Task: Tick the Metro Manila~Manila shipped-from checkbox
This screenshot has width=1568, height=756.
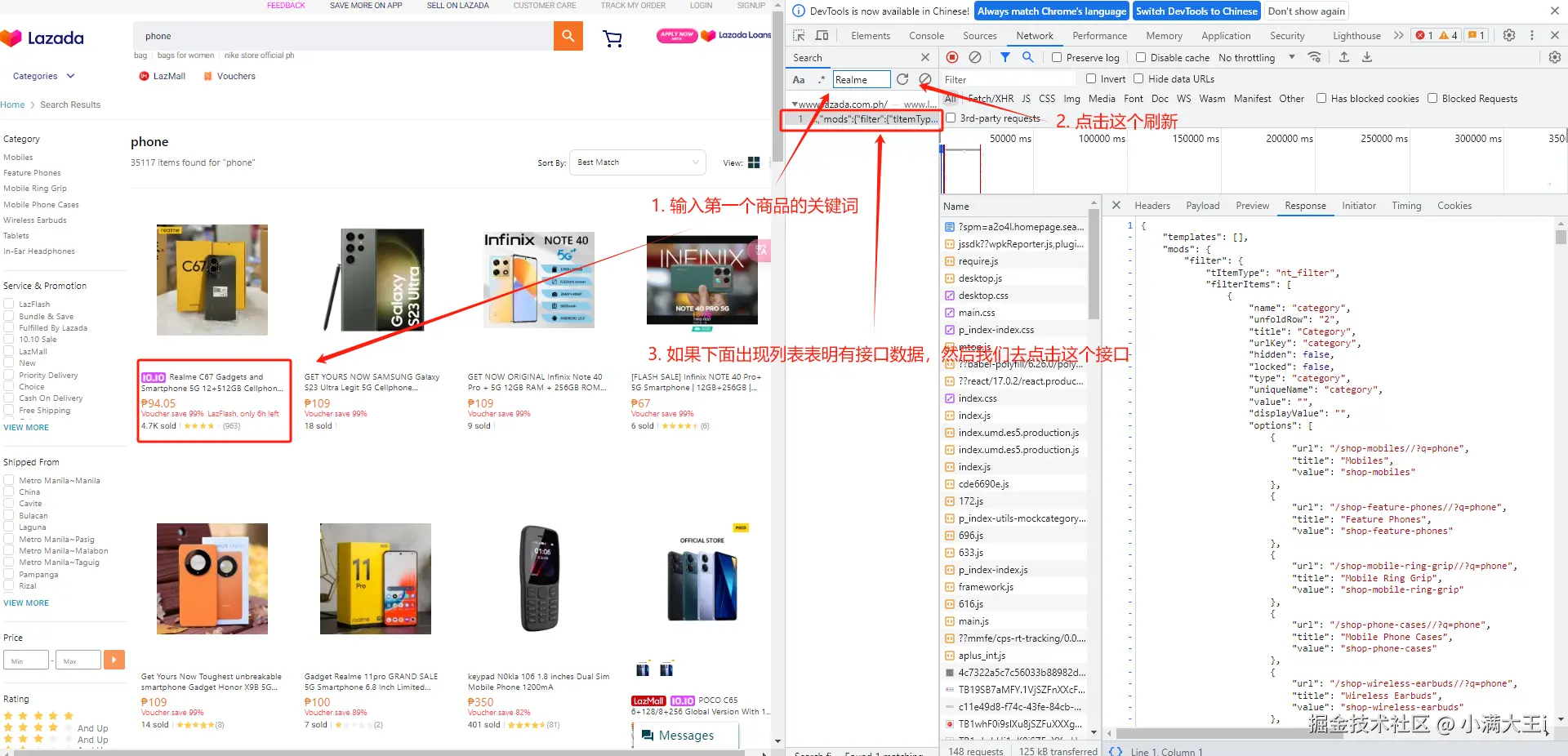Action: (9, 480)
